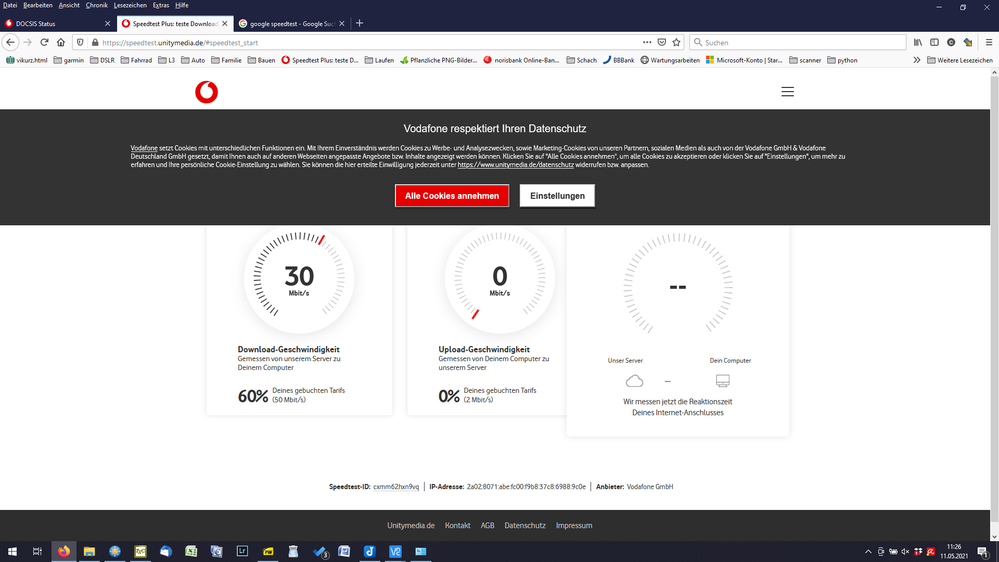Open the Extras menu

tap(161, 5)
